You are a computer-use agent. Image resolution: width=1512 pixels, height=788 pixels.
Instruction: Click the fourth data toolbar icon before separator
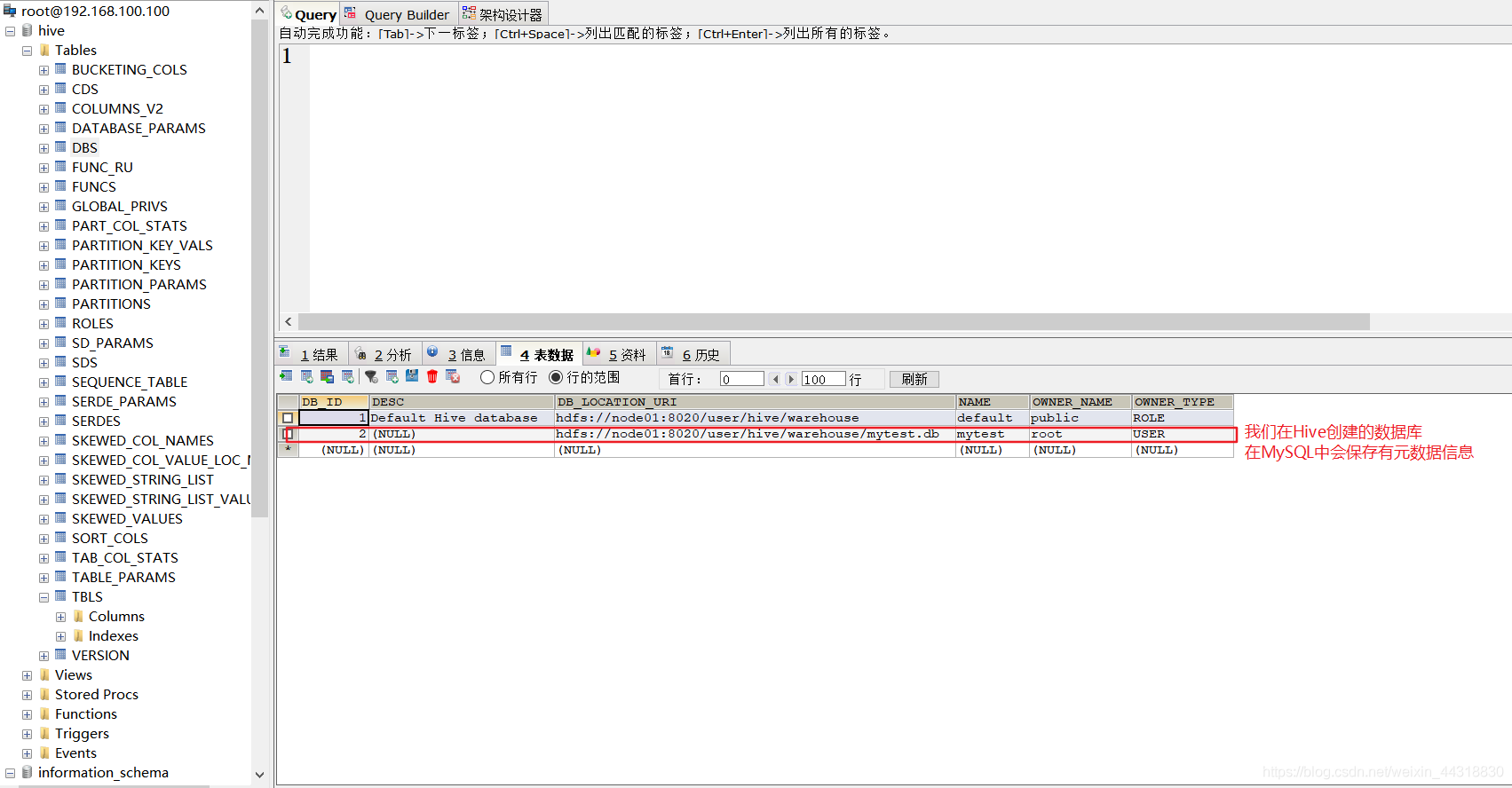[347, 376]
